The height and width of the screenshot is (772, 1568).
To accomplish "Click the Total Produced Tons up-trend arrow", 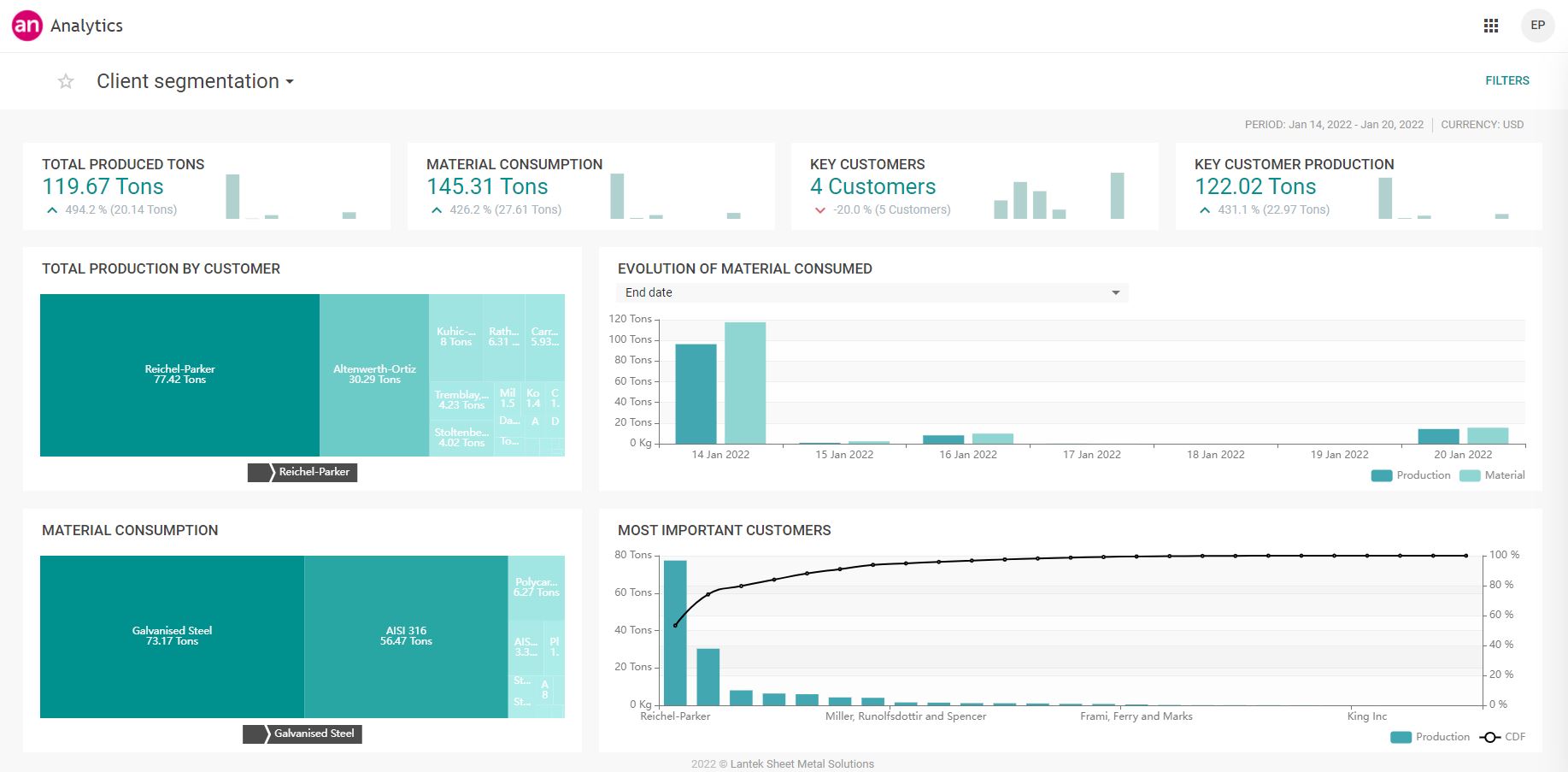I will (52, 210).
